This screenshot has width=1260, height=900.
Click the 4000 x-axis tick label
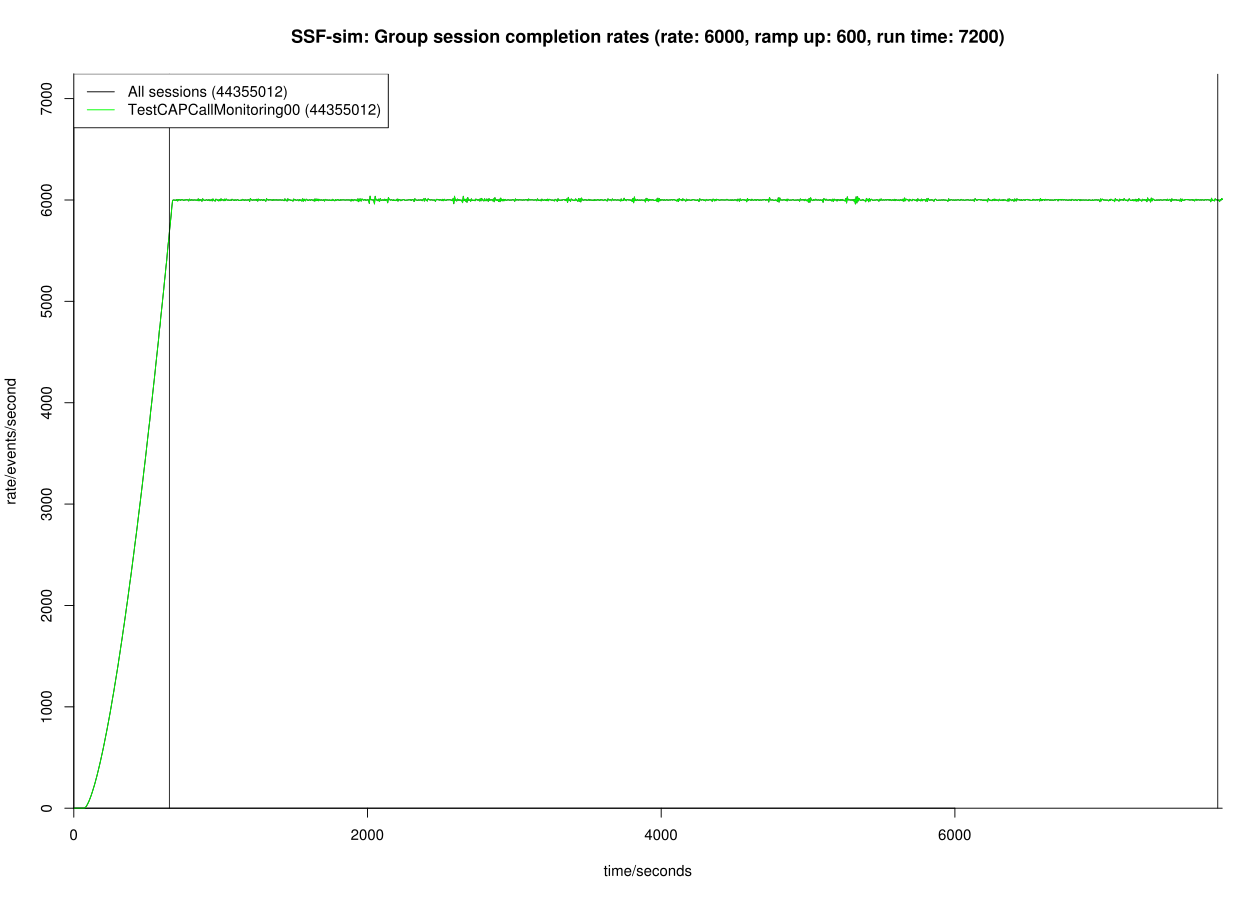coord(662,833)
